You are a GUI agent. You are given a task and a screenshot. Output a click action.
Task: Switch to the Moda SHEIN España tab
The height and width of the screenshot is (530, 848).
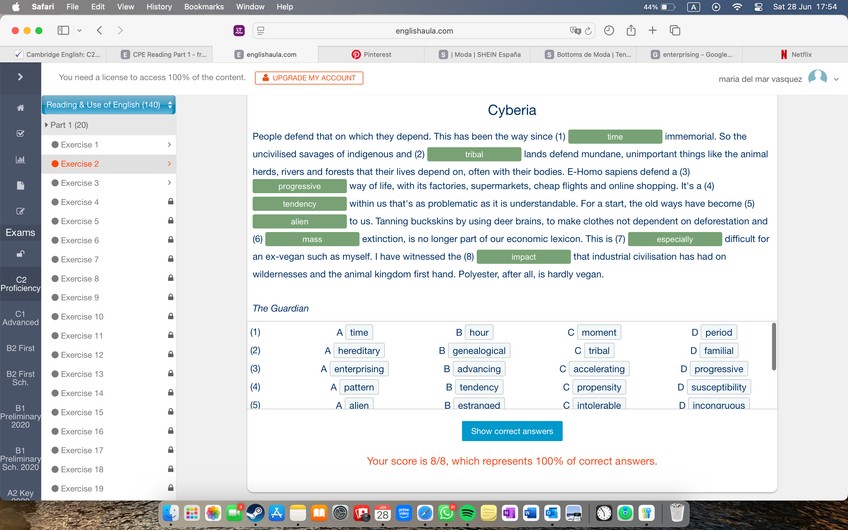pos(478,54)
